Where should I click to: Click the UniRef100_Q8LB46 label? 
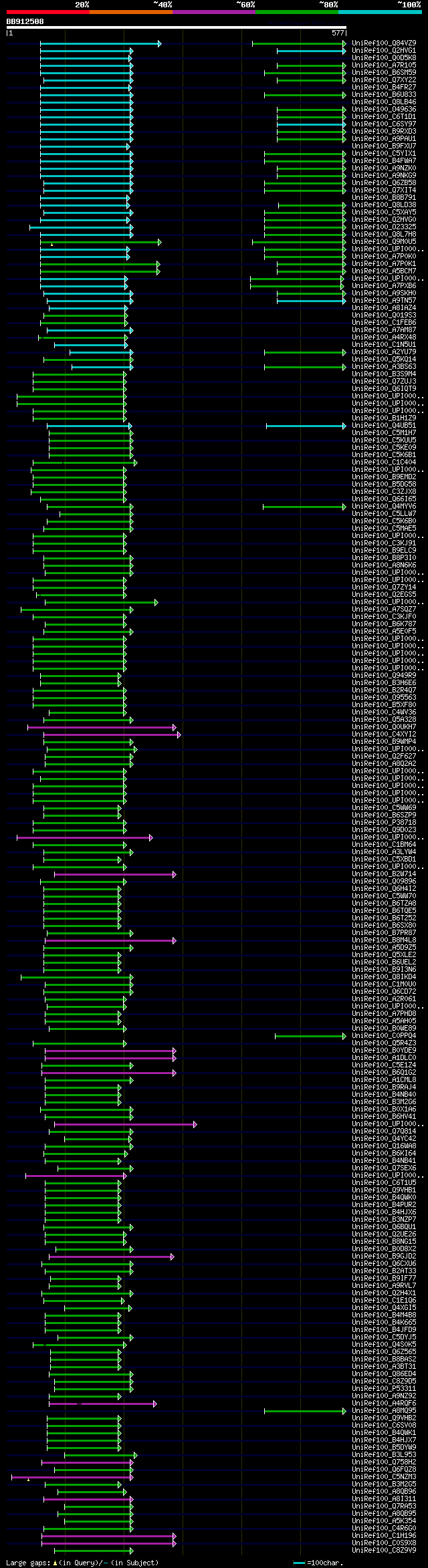pyautogui.click(x=384, y=102)
